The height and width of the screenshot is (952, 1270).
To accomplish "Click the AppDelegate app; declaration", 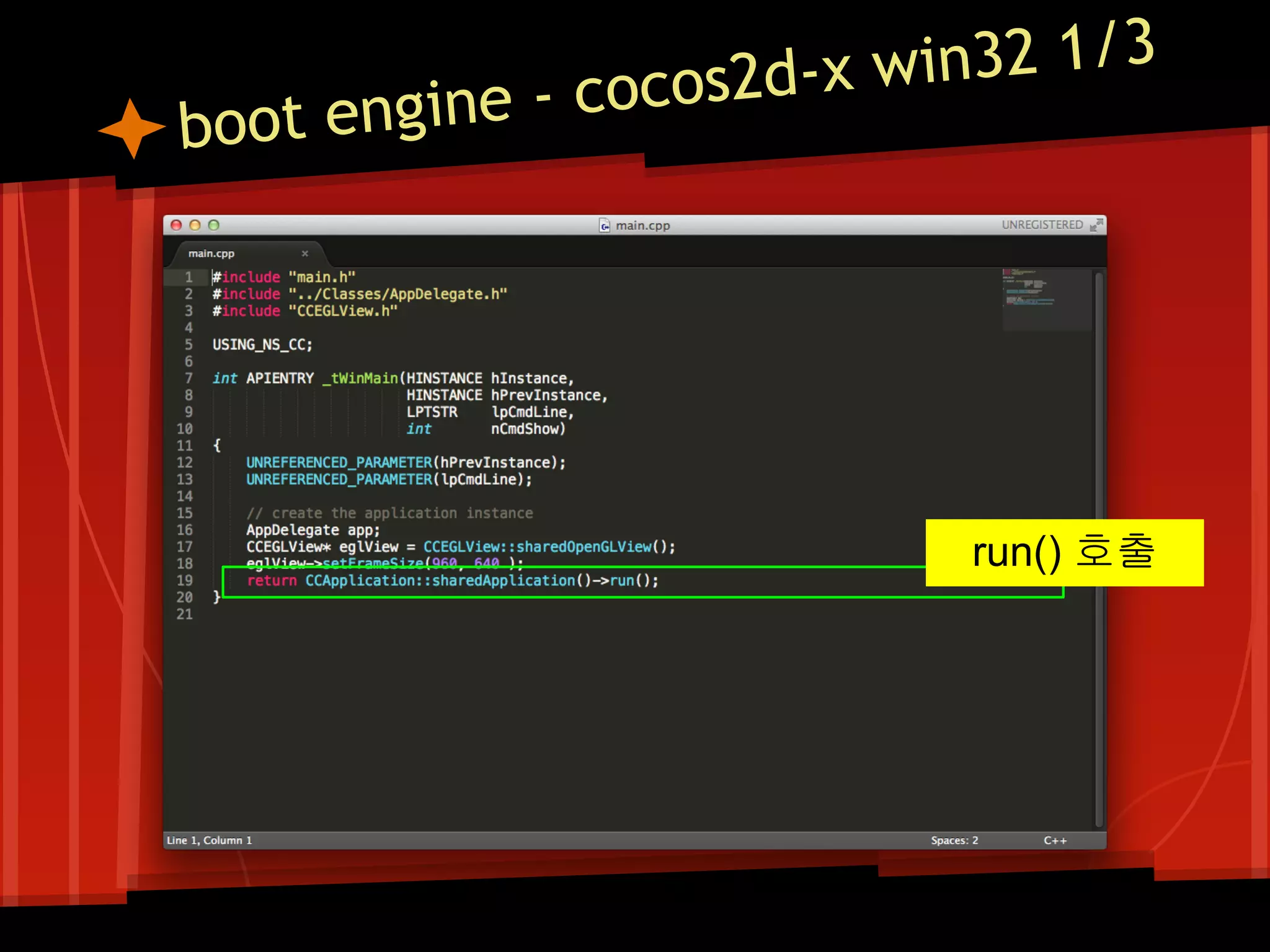I will 313,531.
